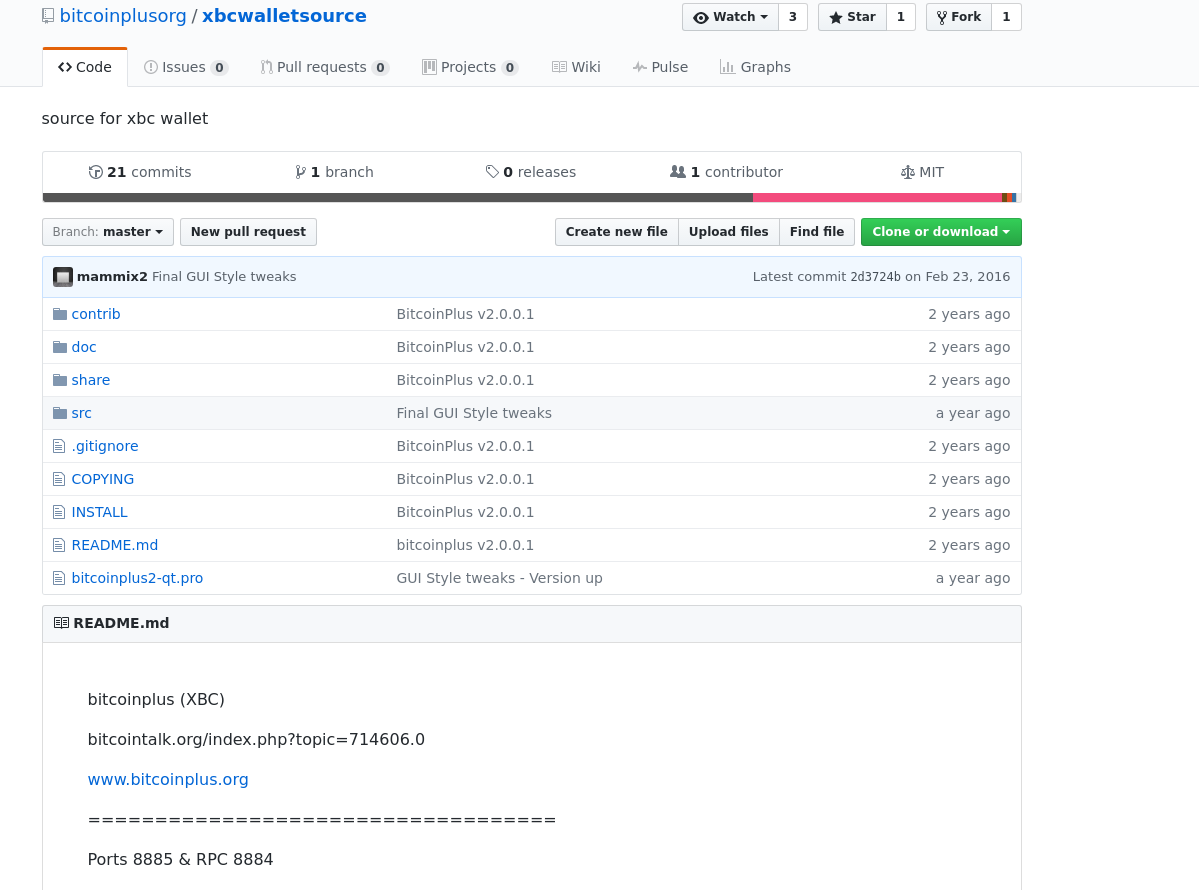The height and width of the screenshot is (890, 1199).
Task: Open the 1 branch link
Action: [334, 172]
